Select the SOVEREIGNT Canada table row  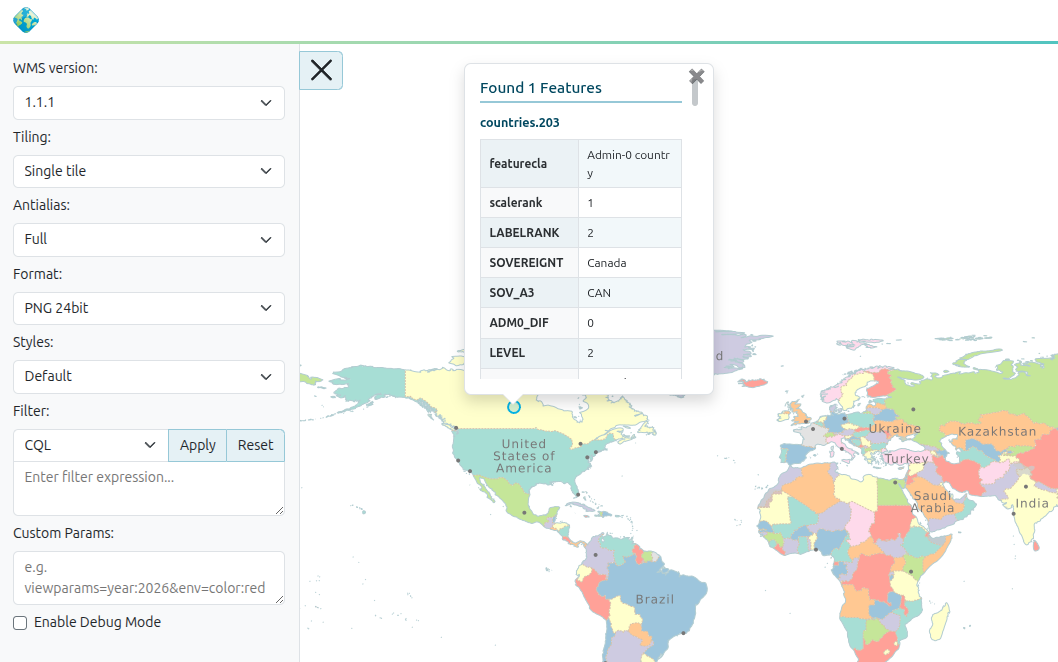[x=580, y=263]
